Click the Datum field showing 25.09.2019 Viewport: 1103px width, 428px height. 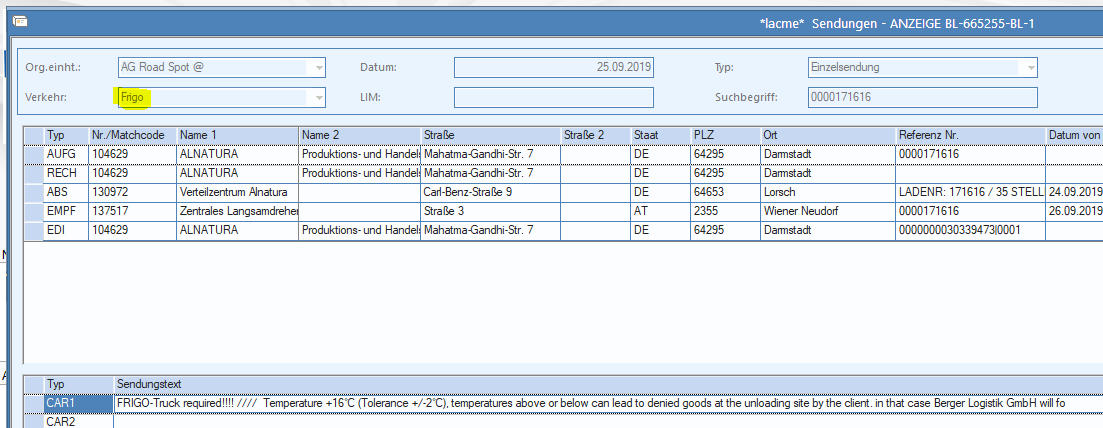[554, 68]
